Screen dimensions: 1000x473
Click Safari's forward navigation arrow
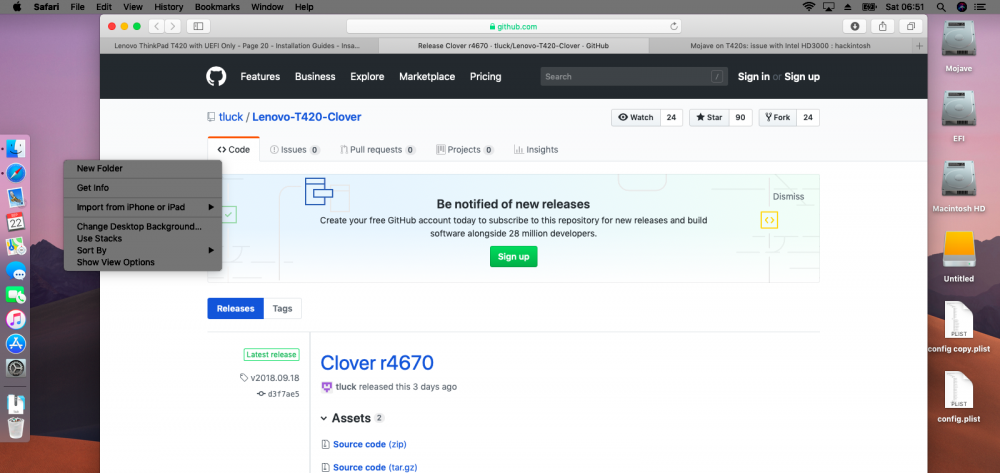click(173, 26)
